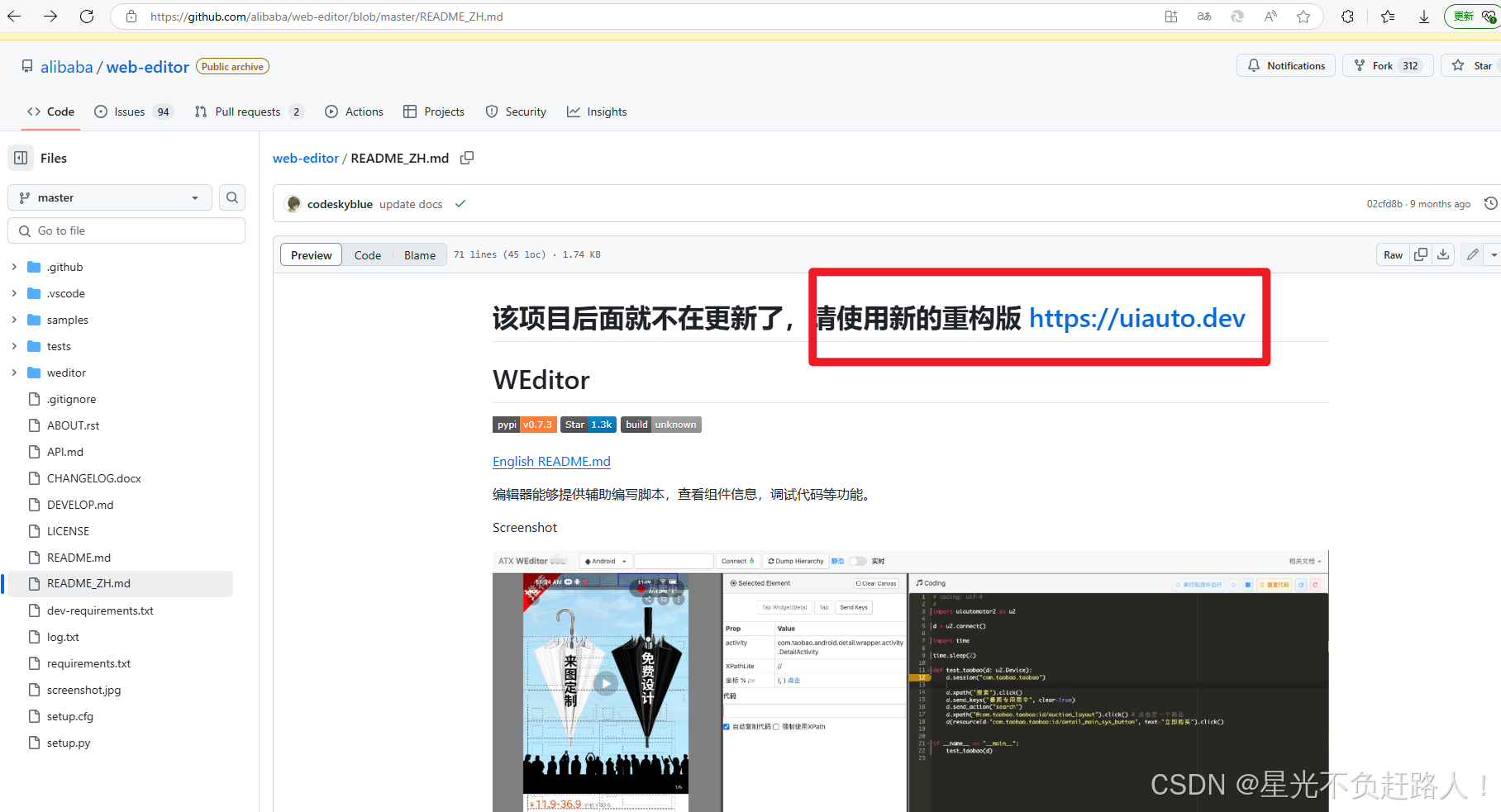This screenshot has height=812, width=1501.
Task: Click the Go to file input field
Action: tap(126, 230)
